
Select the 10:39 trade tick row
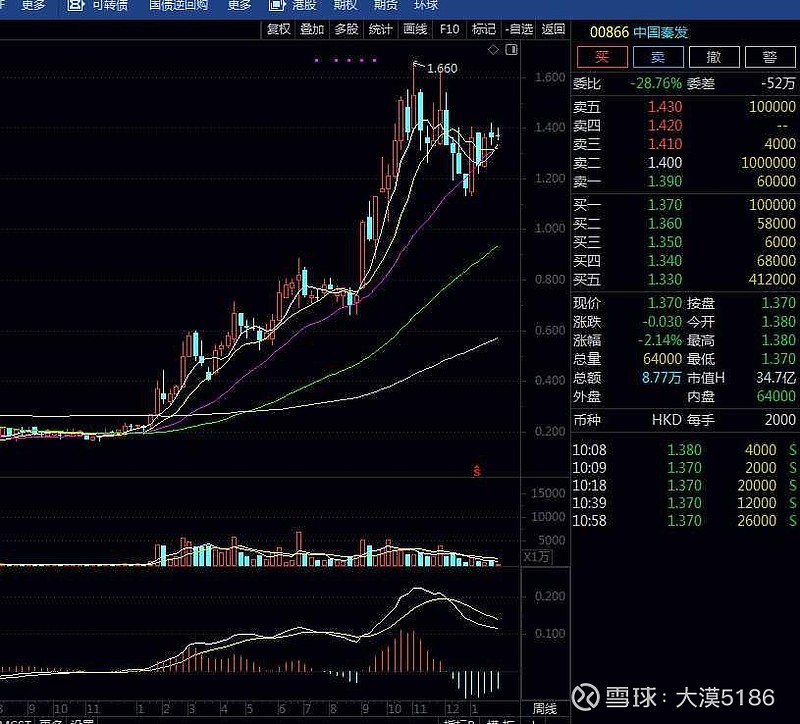point(684,503)
